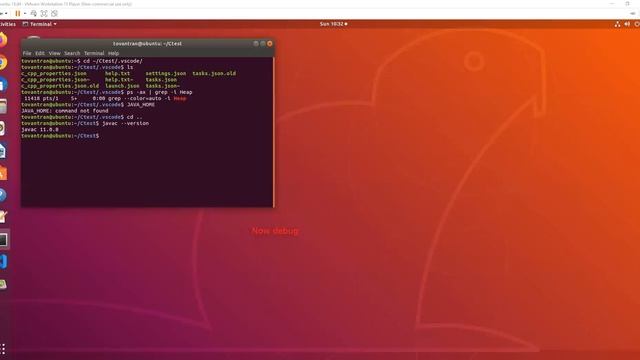The width and height of the screenshot is (640, 360).
Task: Open Visual Studio Code from the dock
Action: coord(3,262)
